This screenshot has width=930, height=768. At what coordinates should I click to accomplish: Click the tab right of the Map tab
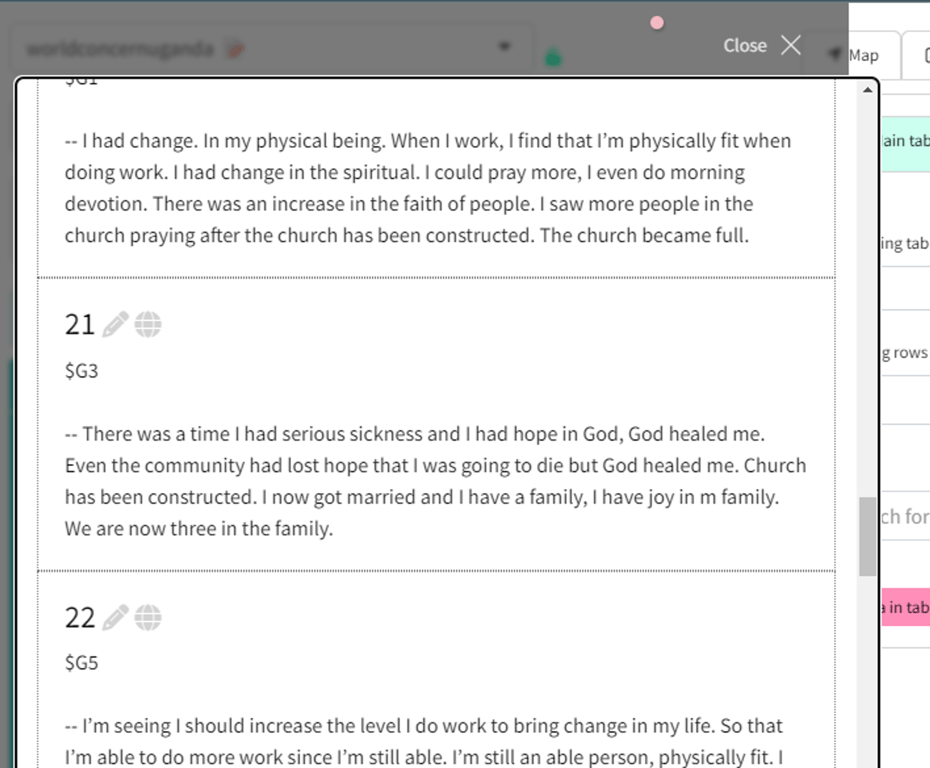pyautogui.click(x=916, y=56)
